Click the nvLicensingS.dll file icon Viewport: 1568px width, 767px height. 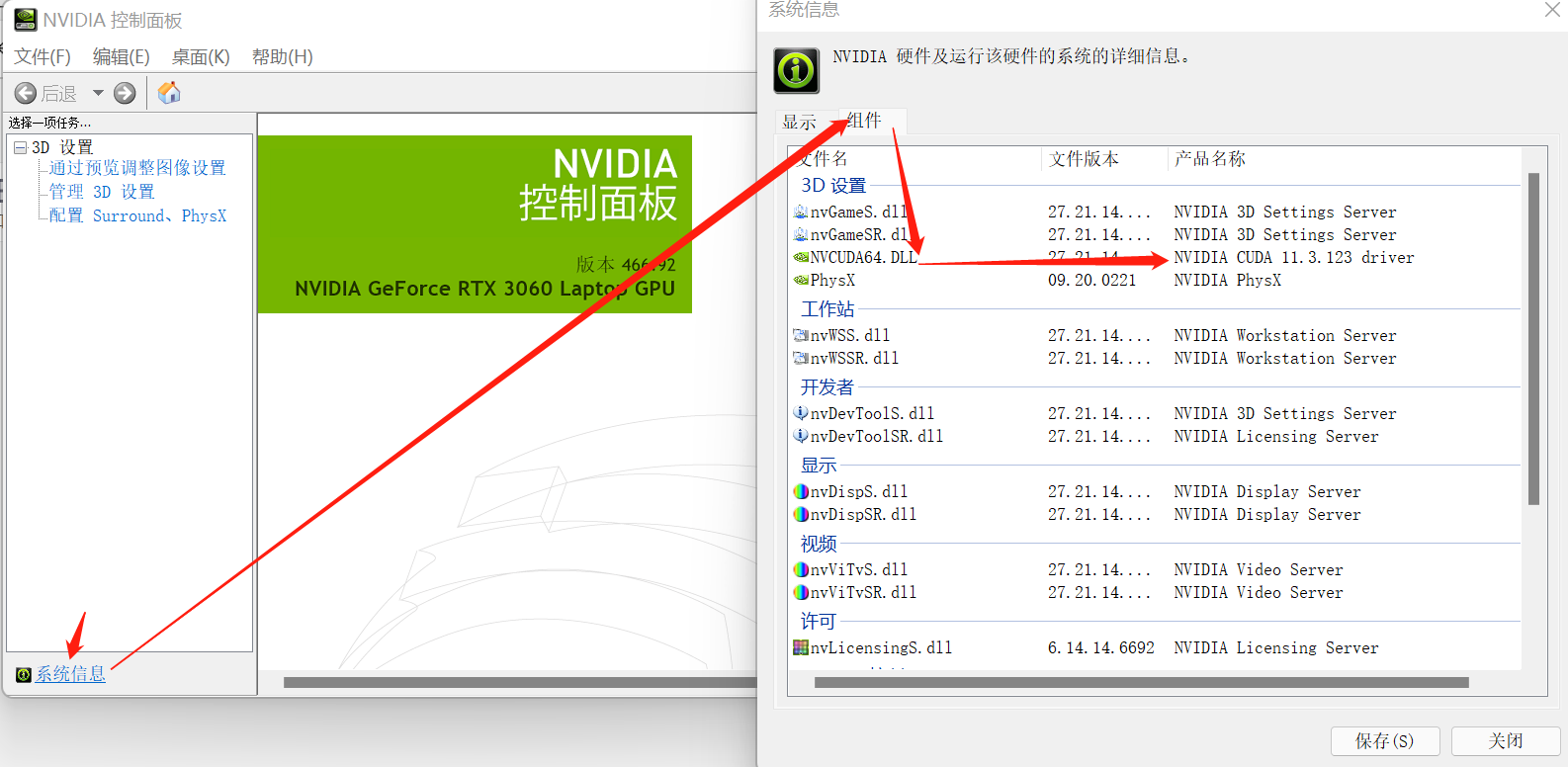tap(801, 647)
